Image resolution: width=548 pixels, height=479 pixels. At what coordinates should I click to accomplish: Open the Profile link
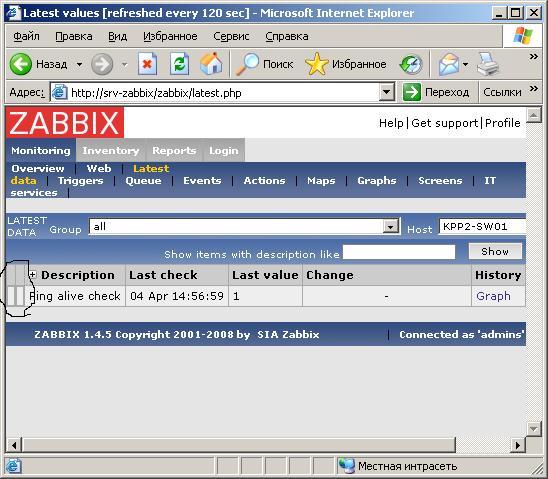click(x=503, y=123)
